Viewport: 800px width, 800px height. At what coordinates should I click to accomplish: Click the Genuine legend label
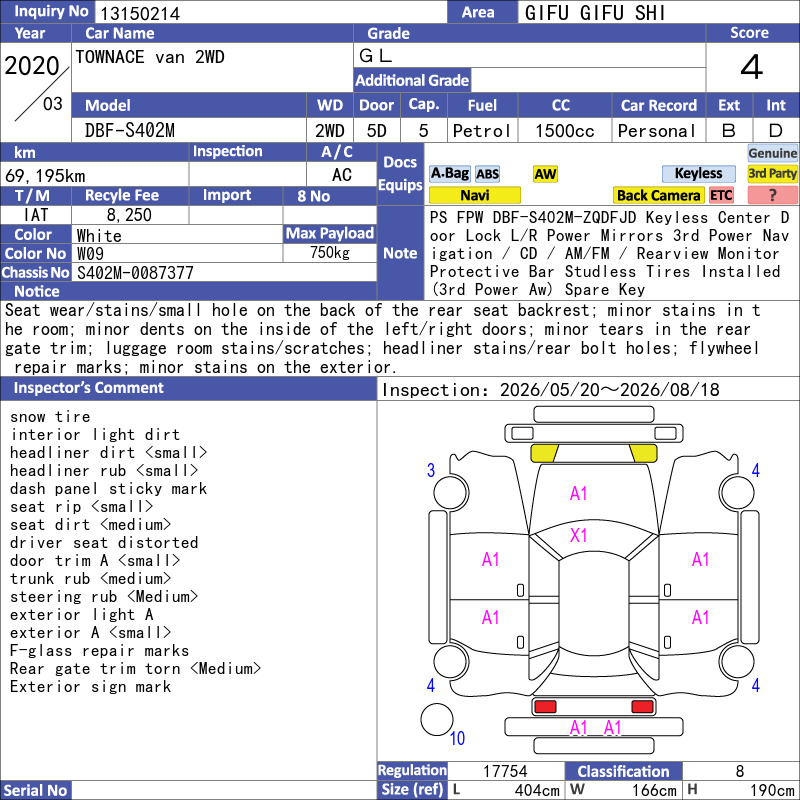tap(772, 153)
